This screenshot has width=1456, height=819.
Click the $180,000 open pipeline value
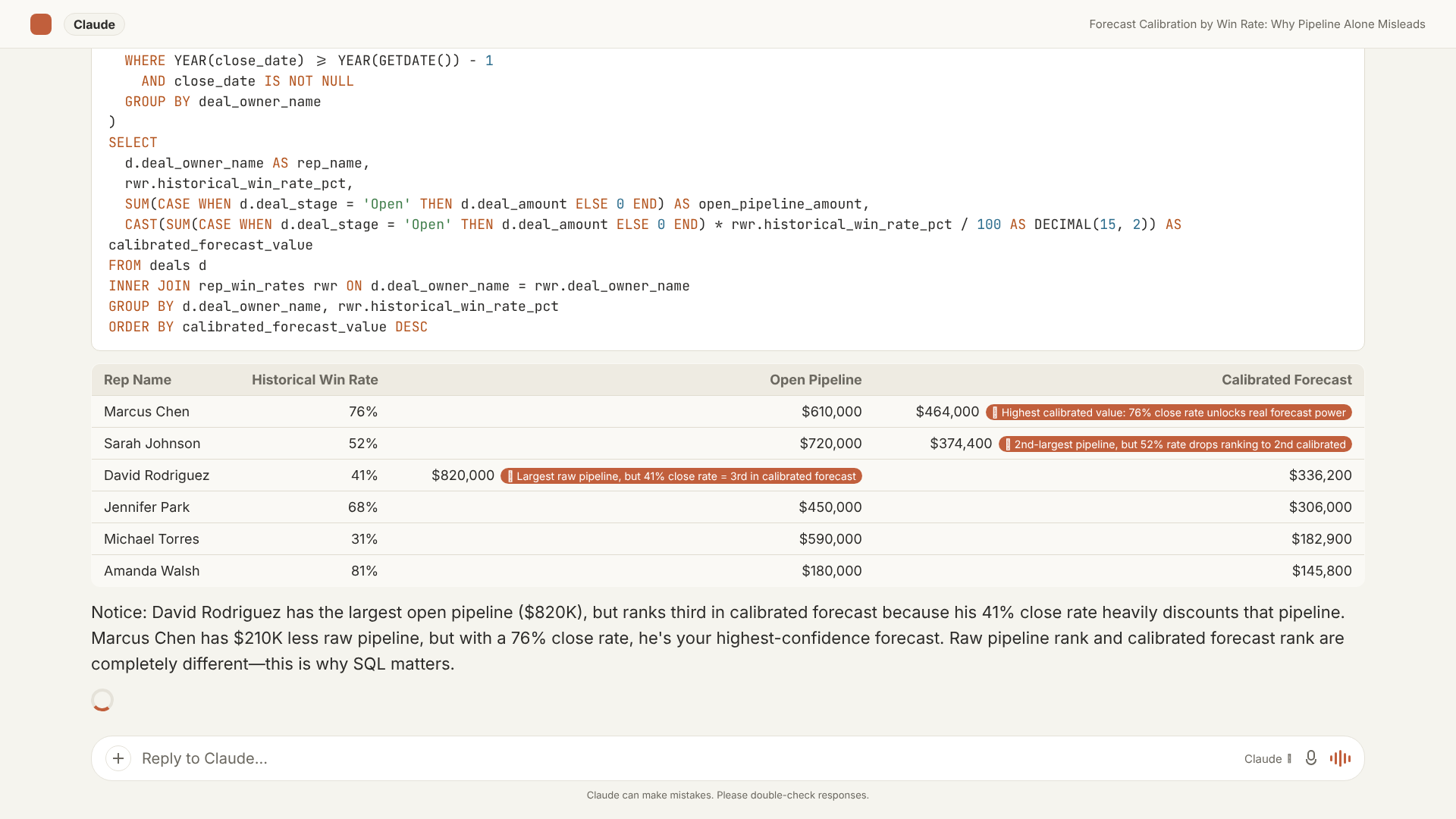click(831, 571)
